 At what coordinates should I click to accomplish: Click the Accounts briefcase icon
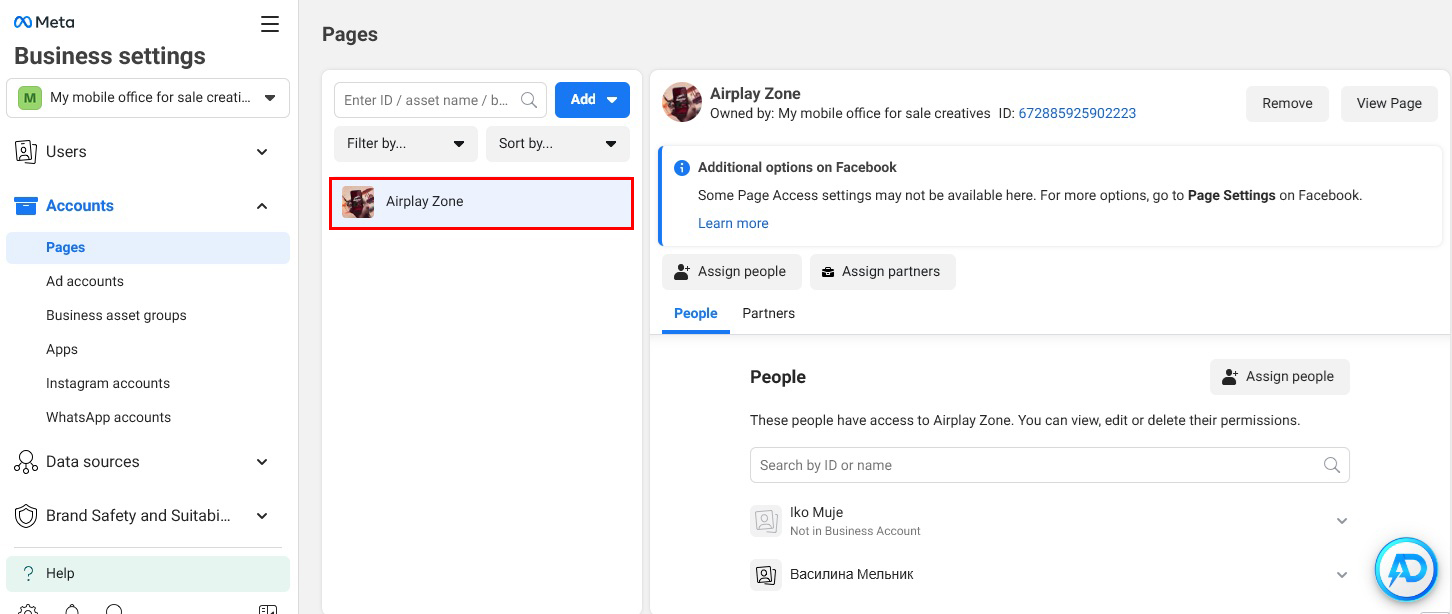coord(26,206)
